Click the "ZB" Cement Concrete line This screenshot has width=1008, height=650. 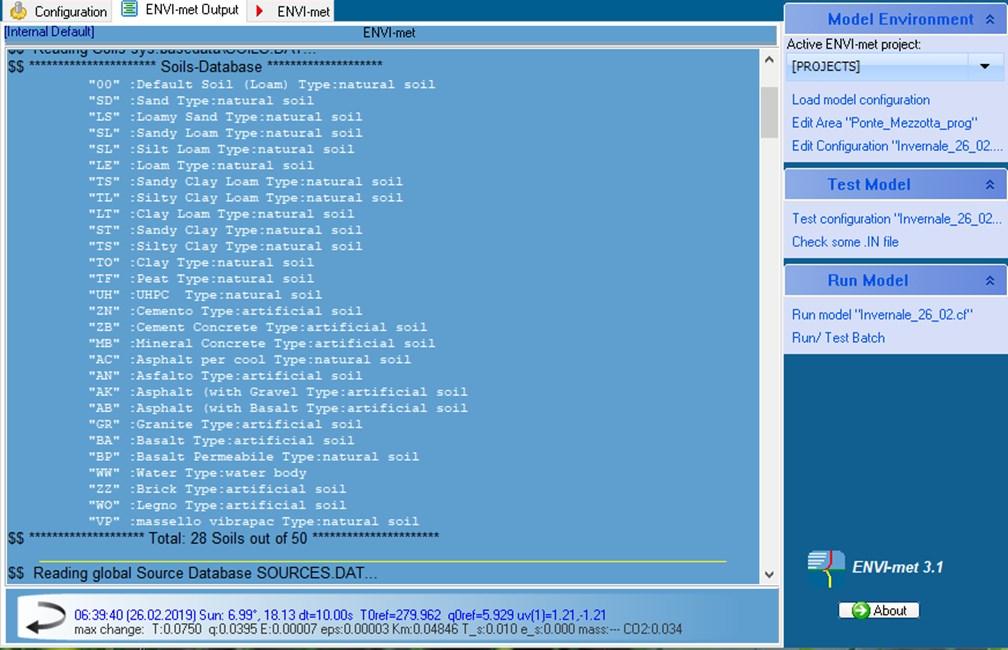pos(258,327)
